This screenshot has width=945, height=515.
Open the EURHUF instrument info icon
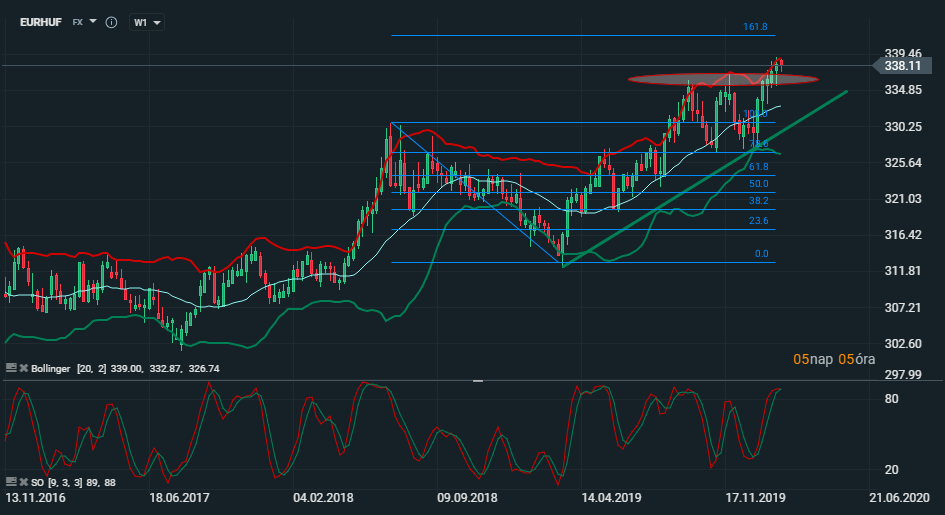point(111,22)
